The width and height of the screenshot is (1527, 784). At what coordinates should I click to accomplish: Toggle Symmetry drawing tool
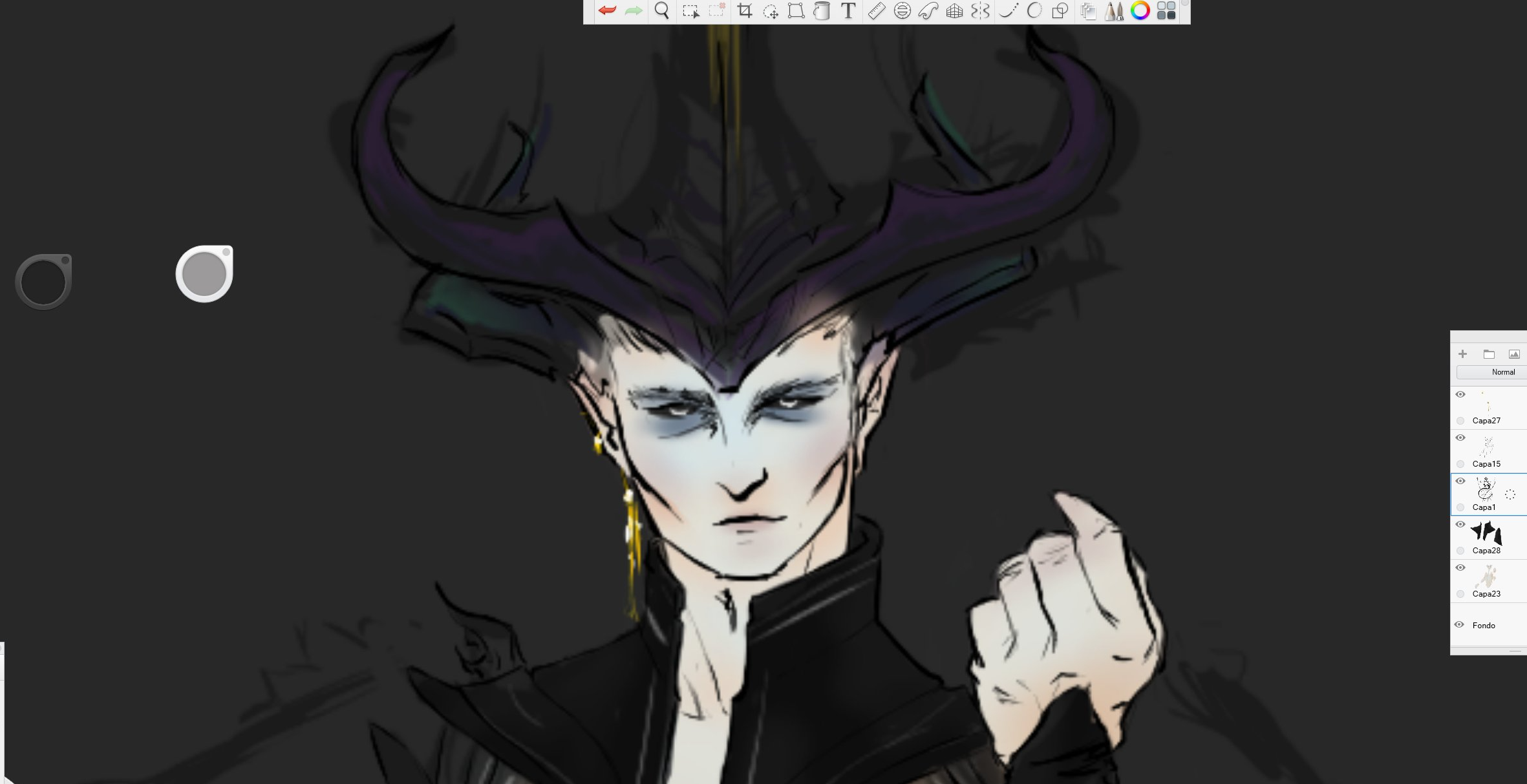(980, 10)
